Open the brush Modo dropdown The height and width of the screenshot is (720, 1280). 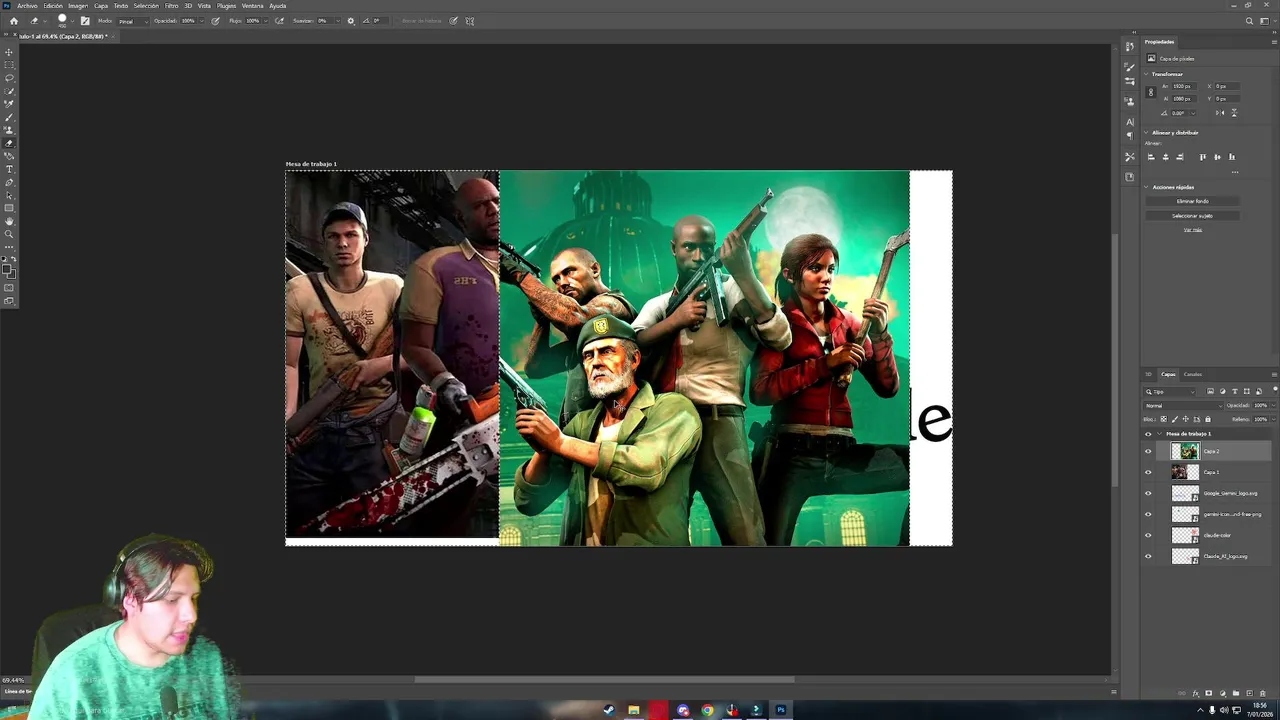pyautogui.click(x=133, y=21)
